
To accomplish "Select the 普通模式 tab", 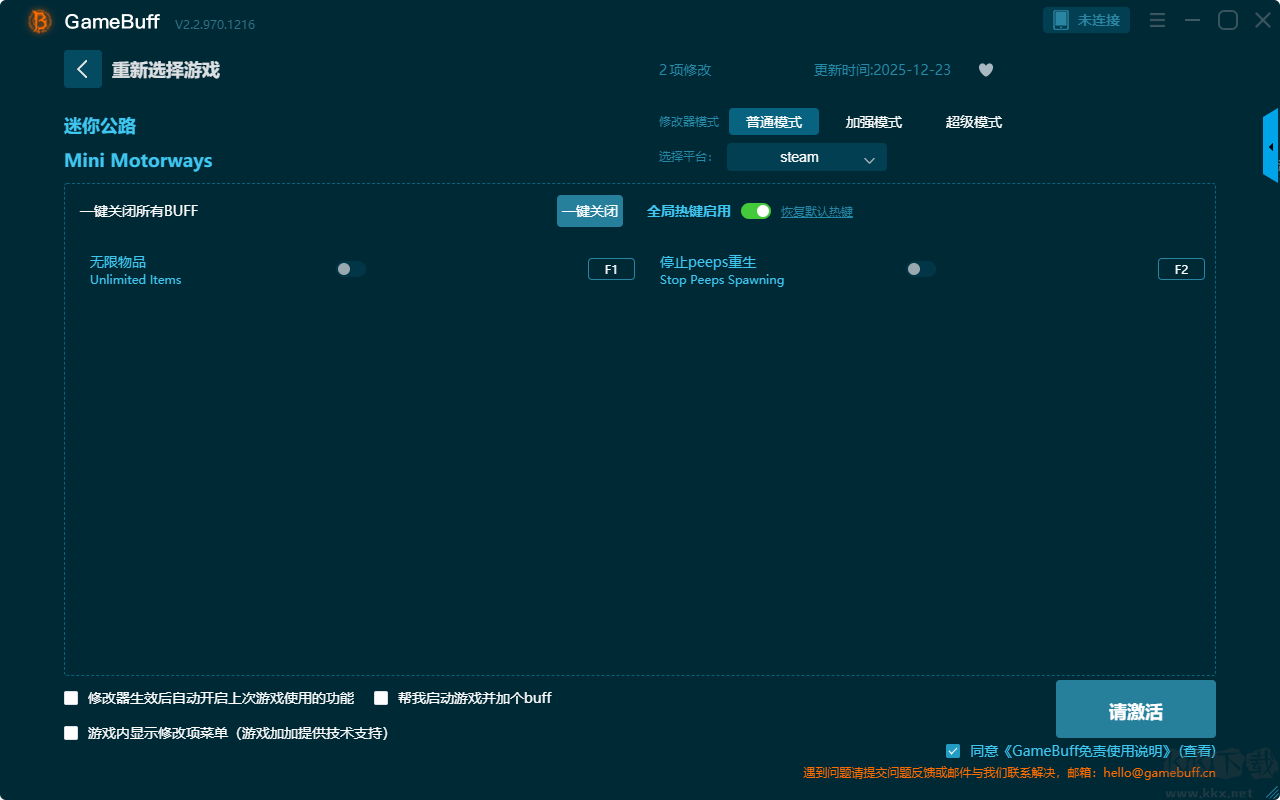I will 773,122.
